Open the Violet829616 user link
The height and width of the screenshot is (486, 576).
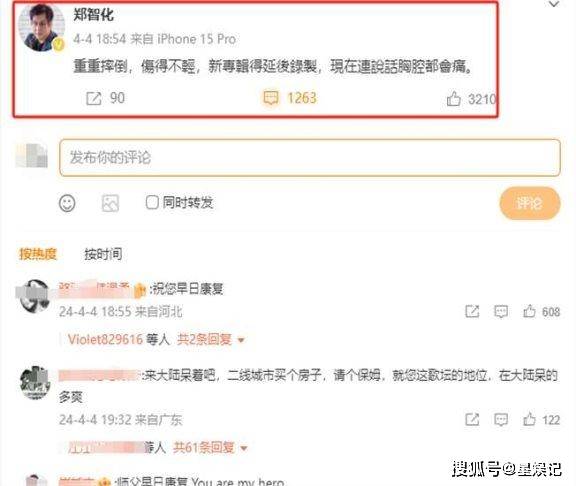pos(105,339)
